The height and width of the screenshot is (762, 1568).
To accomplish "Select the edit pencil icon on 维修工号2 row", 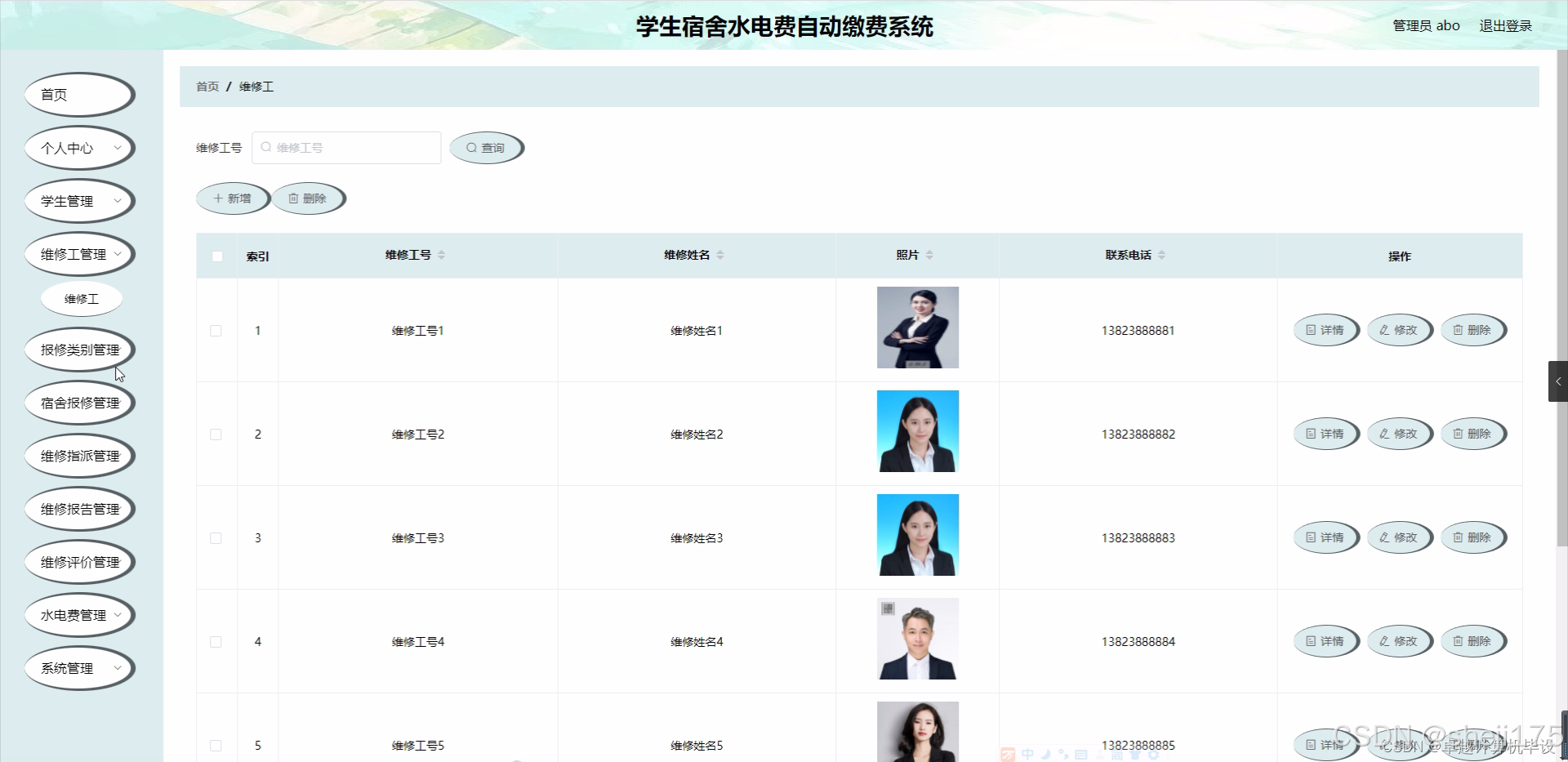I will click(1383, 434).
